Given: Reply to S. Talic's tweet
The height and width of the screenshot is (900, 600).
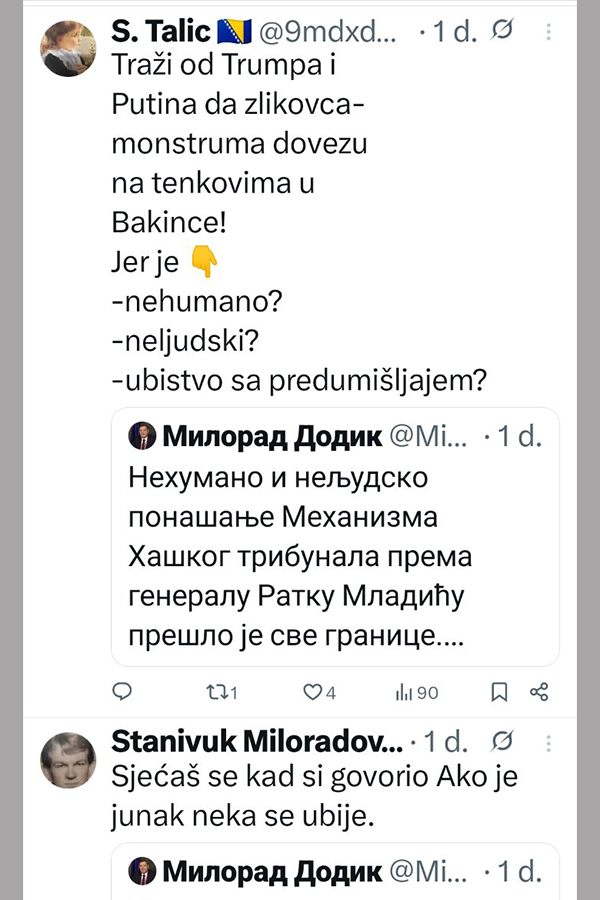Looking at the screenshot, I should 122,691.
